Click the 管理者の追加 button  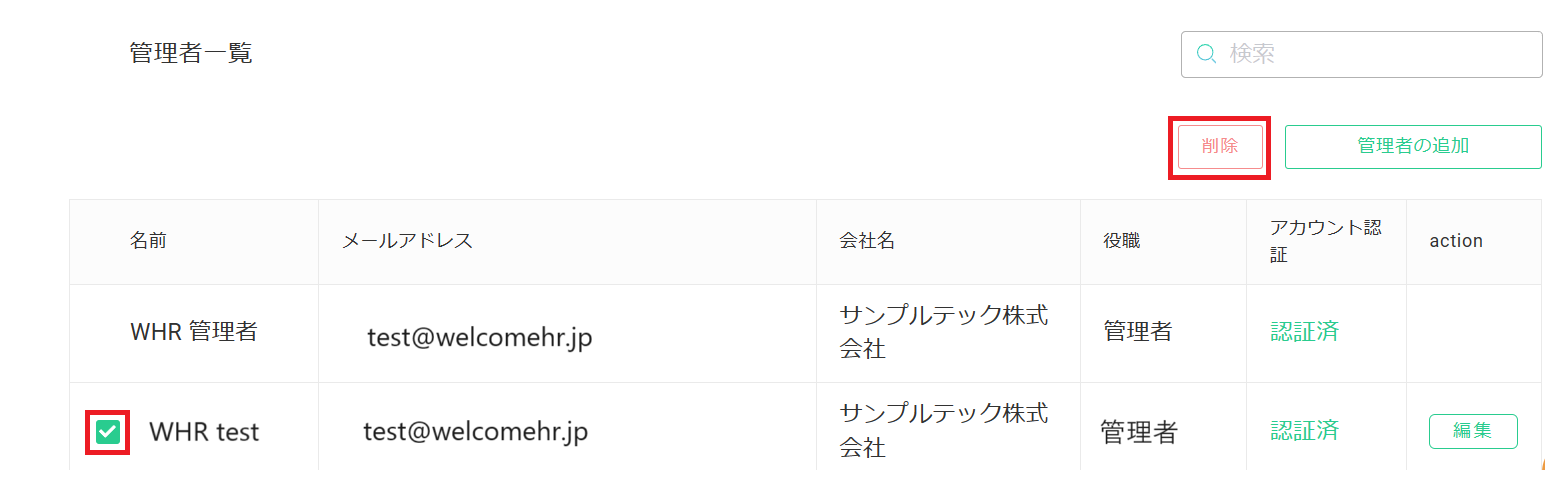click(1413, 146)
